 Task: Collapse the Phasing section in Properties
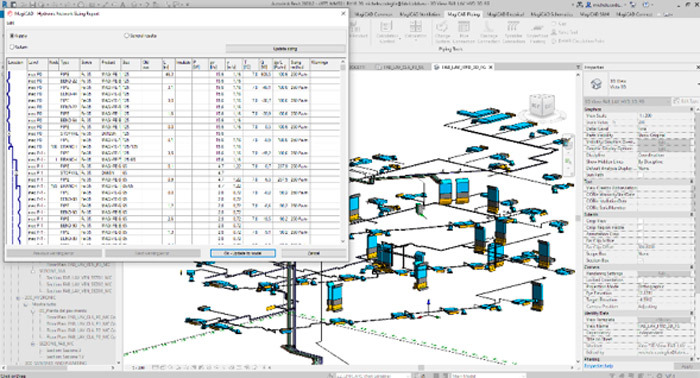pos(693,359)
